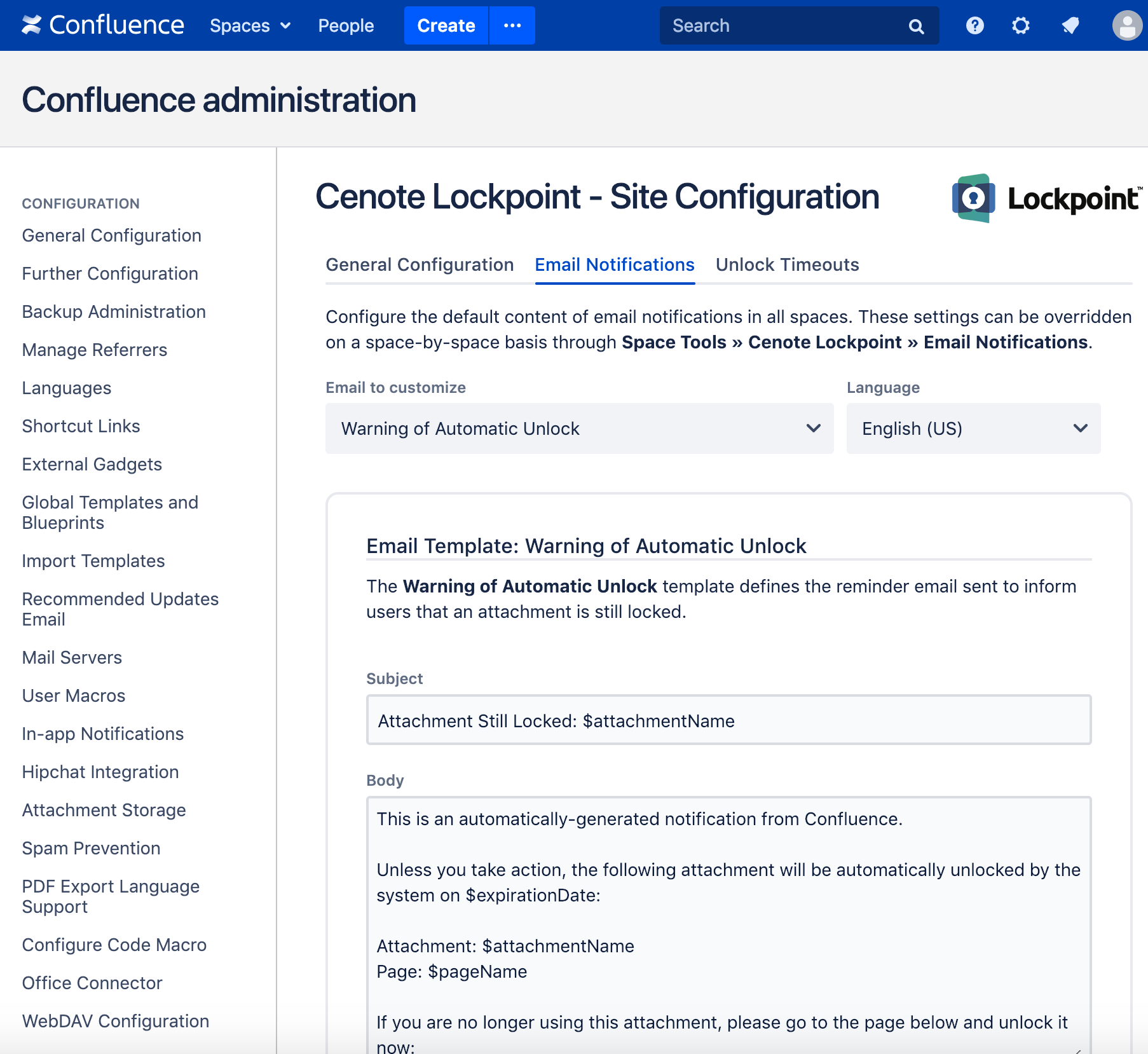Click the blue Create button
Image resolution: width=1148 pixels, height=1054 pixels.
446,25
